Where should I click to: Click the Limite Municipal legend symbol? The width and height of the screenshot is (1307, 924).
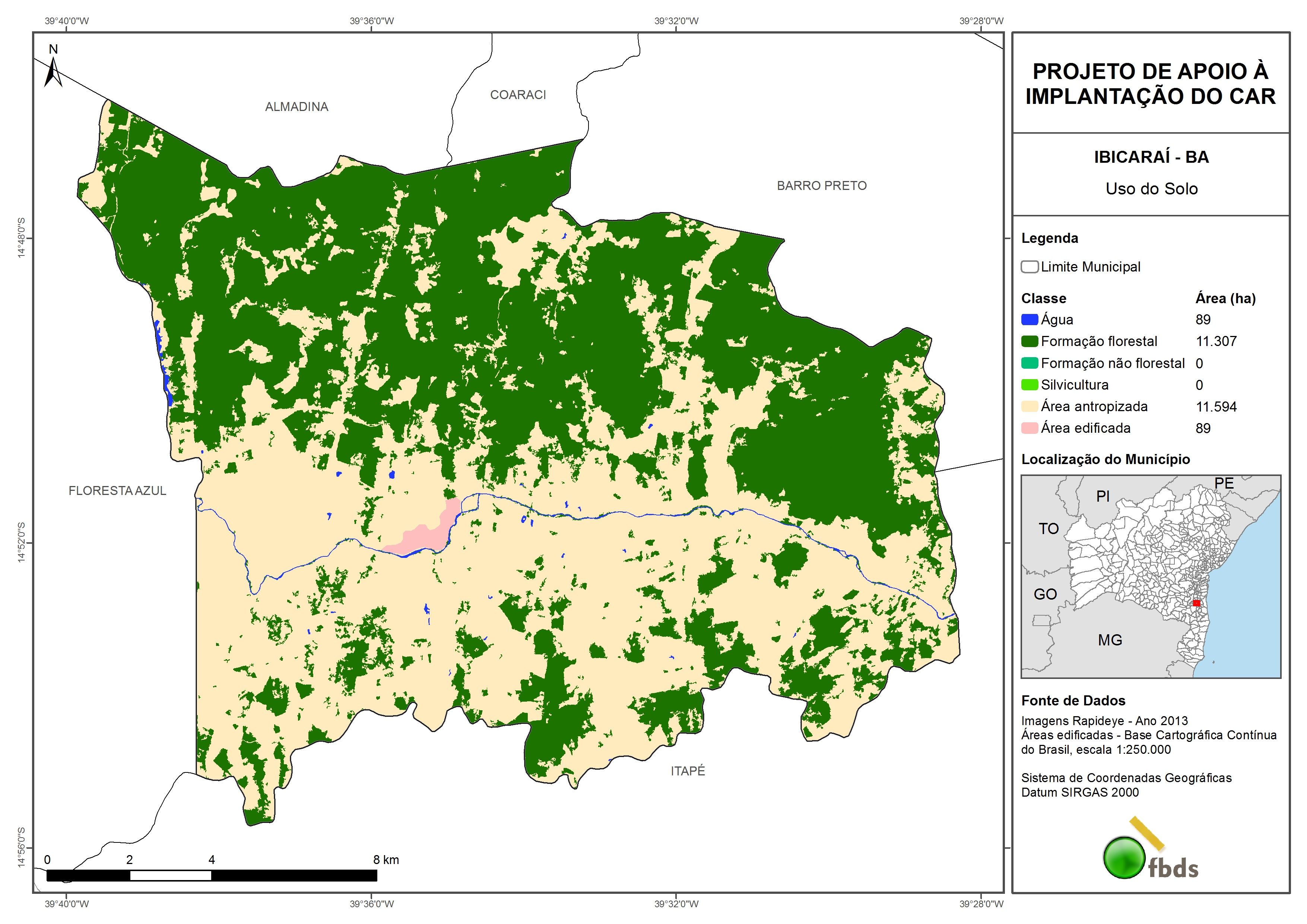[1029, 266]
